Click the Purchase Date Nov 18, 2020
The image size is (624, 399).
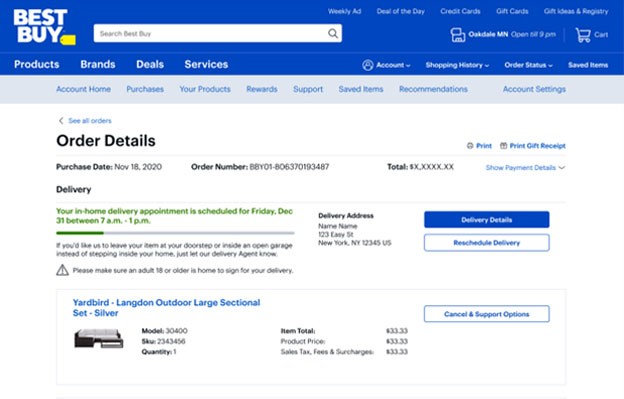pos(109,167)
